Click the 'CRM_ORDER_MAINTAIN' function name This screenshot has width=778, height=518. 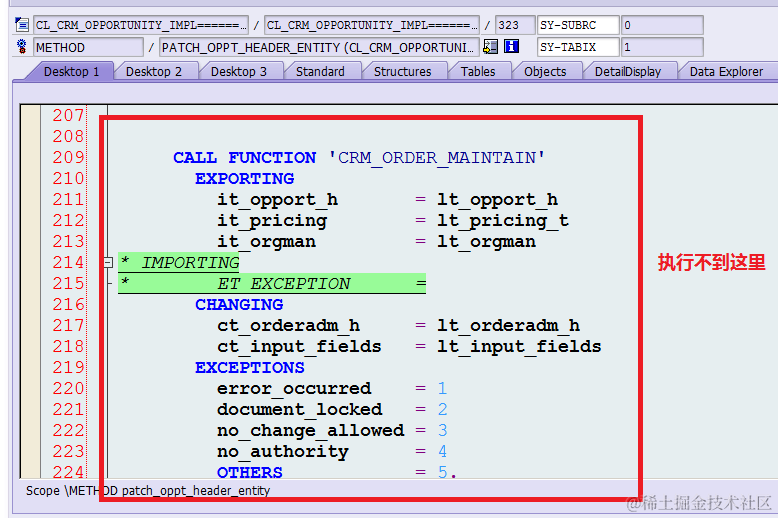437,158
